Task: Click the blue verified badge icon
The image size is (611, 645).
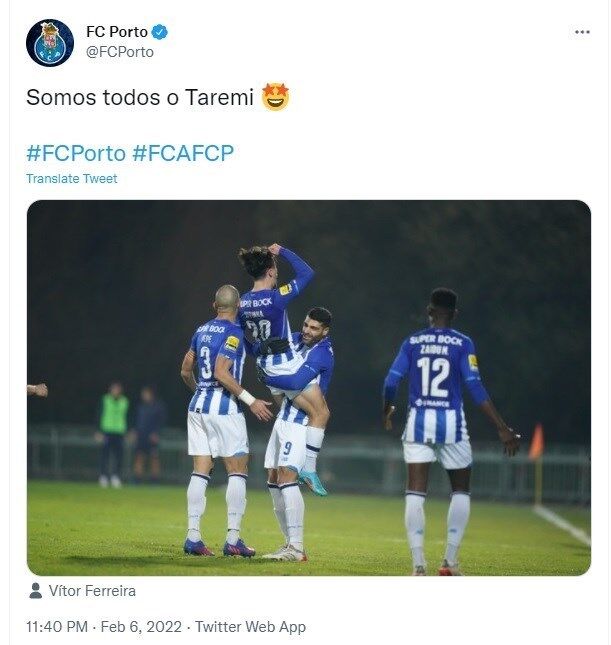Action: click(x=159, y=32)
